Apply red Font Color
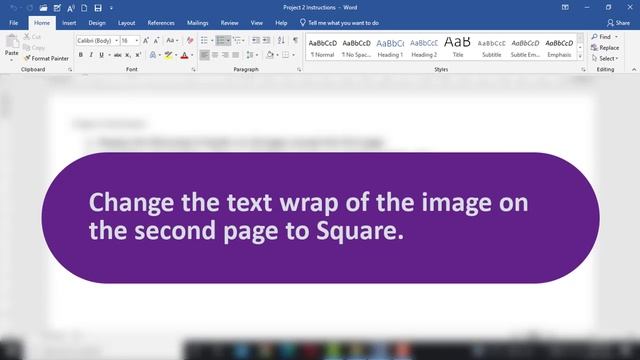The height and width of the screenshot is (360, 640). 184,55
